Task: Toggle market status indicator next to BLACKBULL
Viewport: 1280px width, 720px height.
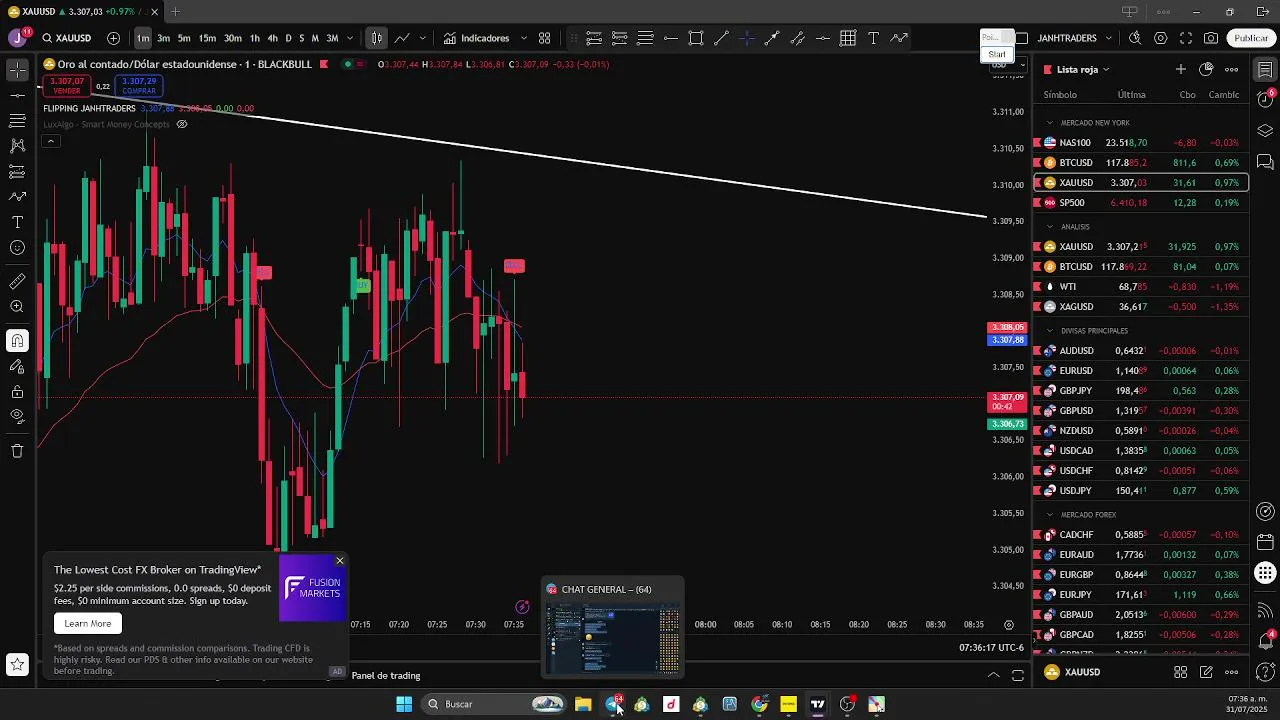Action: (x=347, y=64)
